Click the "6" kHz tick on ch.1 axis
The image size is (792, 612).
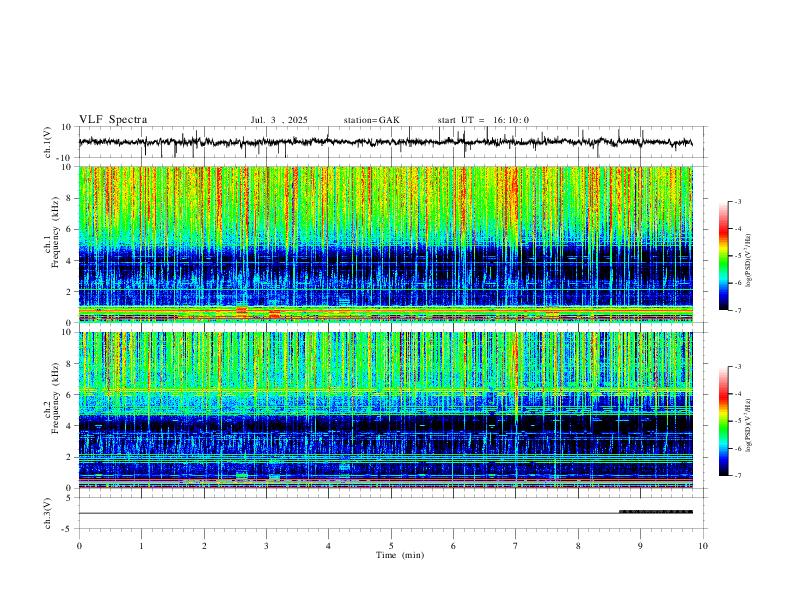point(69,229)
